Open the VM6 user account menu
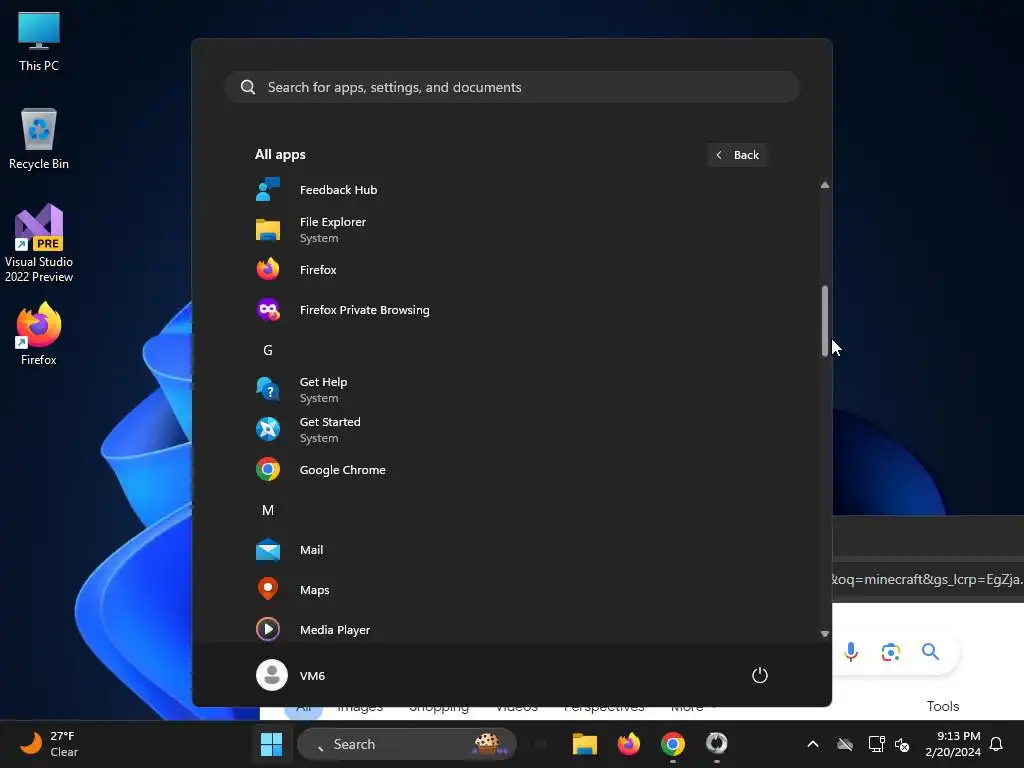Viewport: 1024px width, 768px height. (x=290, y=675)
